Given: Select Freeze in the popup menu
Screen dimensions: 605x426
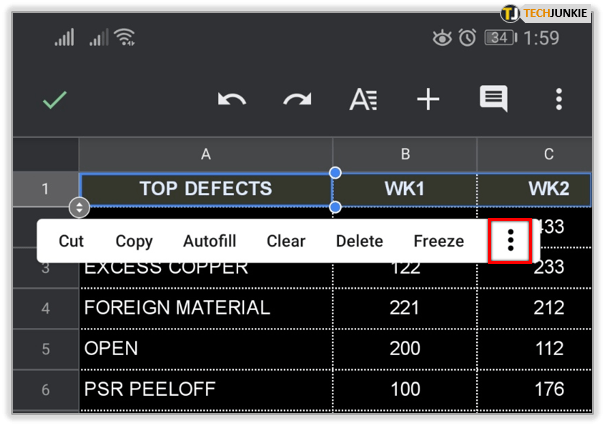Looking at the screenshot, I should point(439,241).
